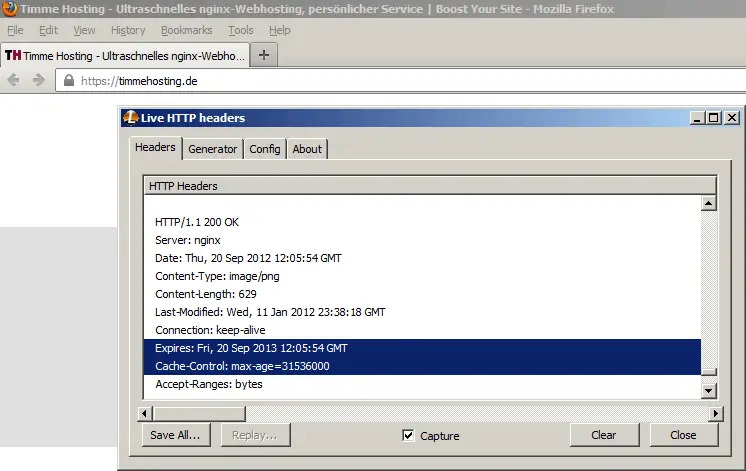Click the Replay... button
The height and width of the screenshot is (471, 746).
[255, 435]
